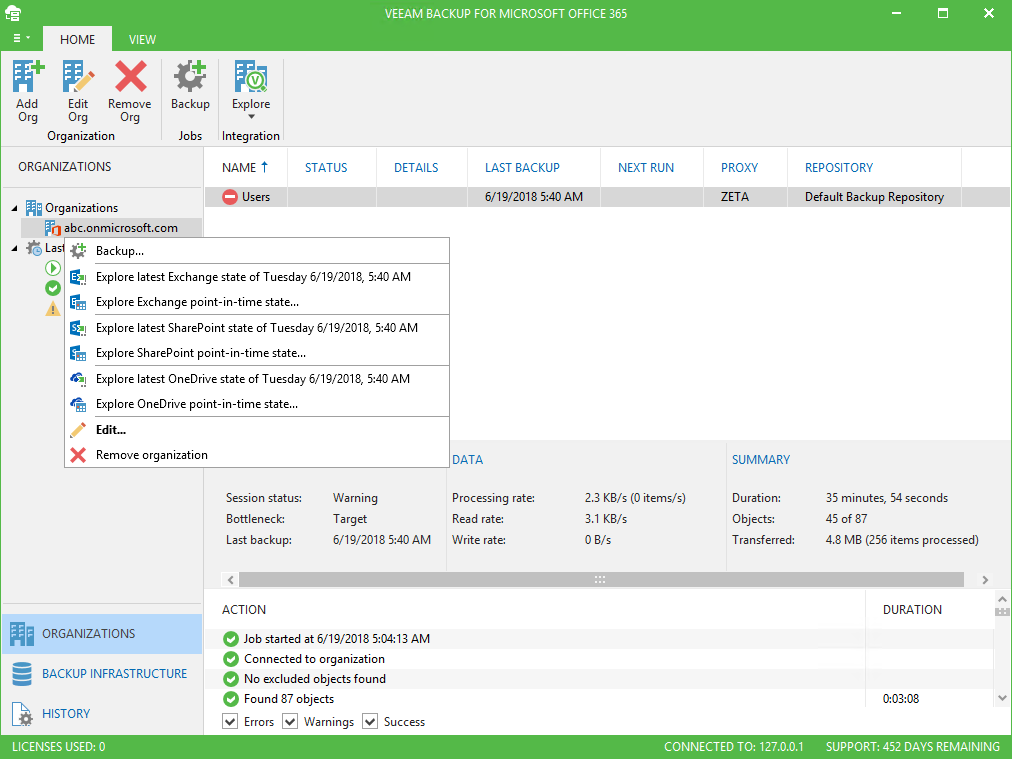Click the Default Backup Repository cell
1012x759 pixels.
tap(875, 197)
